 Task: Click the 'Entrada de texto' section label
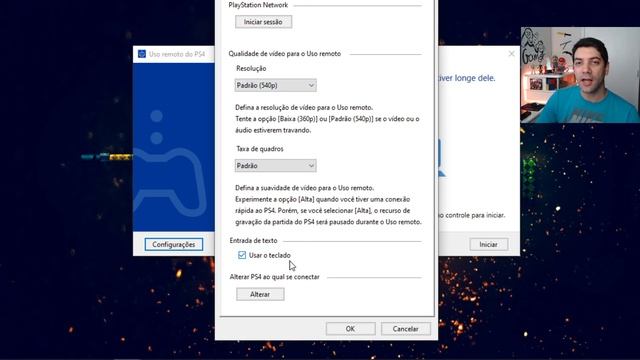(253, 240)
